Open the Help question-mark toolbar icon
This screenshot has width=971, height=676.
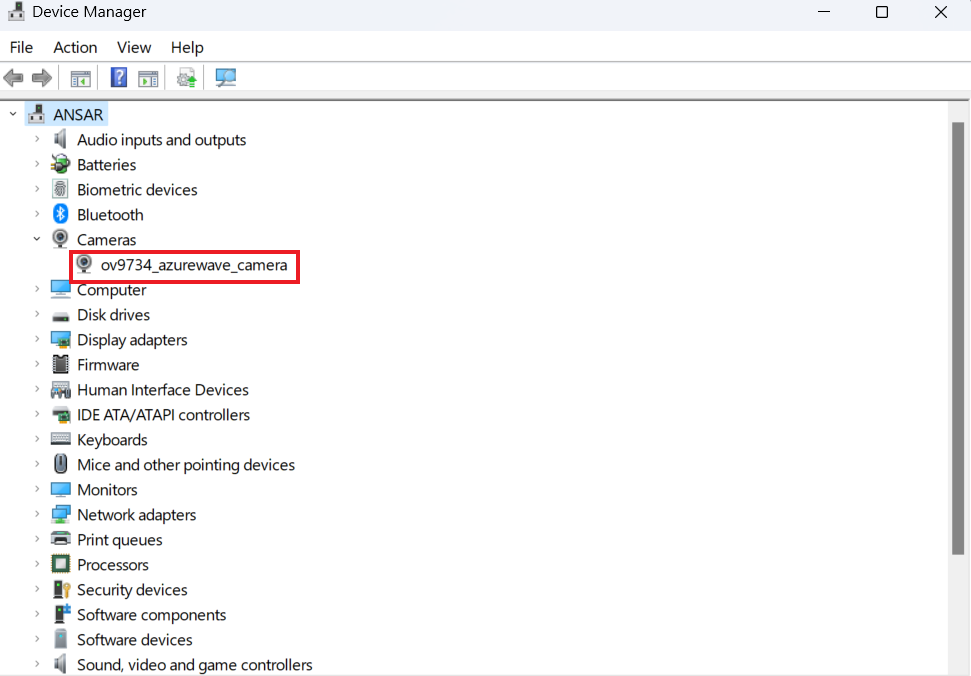[119, 77]
